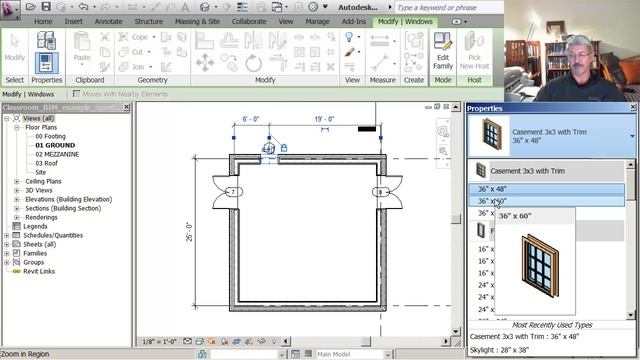
Task: Click the type list scroll down arrow
Action: tap(631, 315)
